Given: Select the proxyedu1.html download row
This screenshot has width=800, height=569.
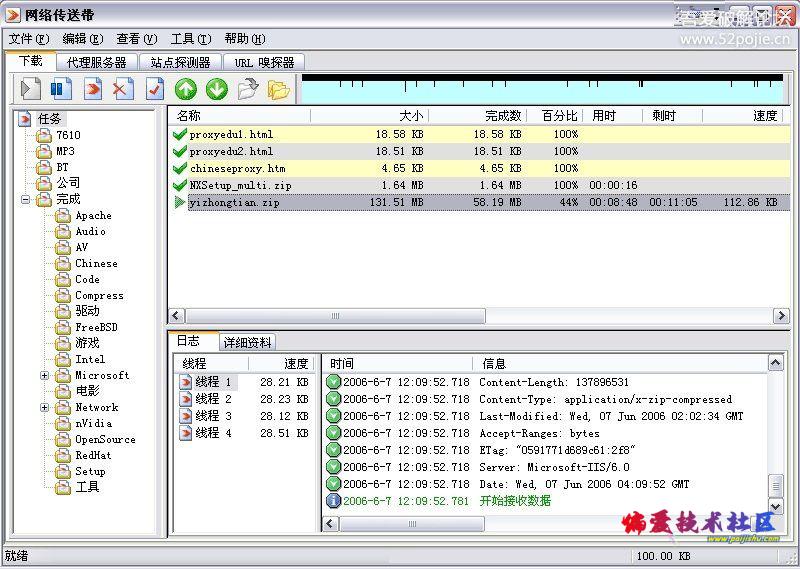Looking at the screenshot, I should [x=480, y=135].
